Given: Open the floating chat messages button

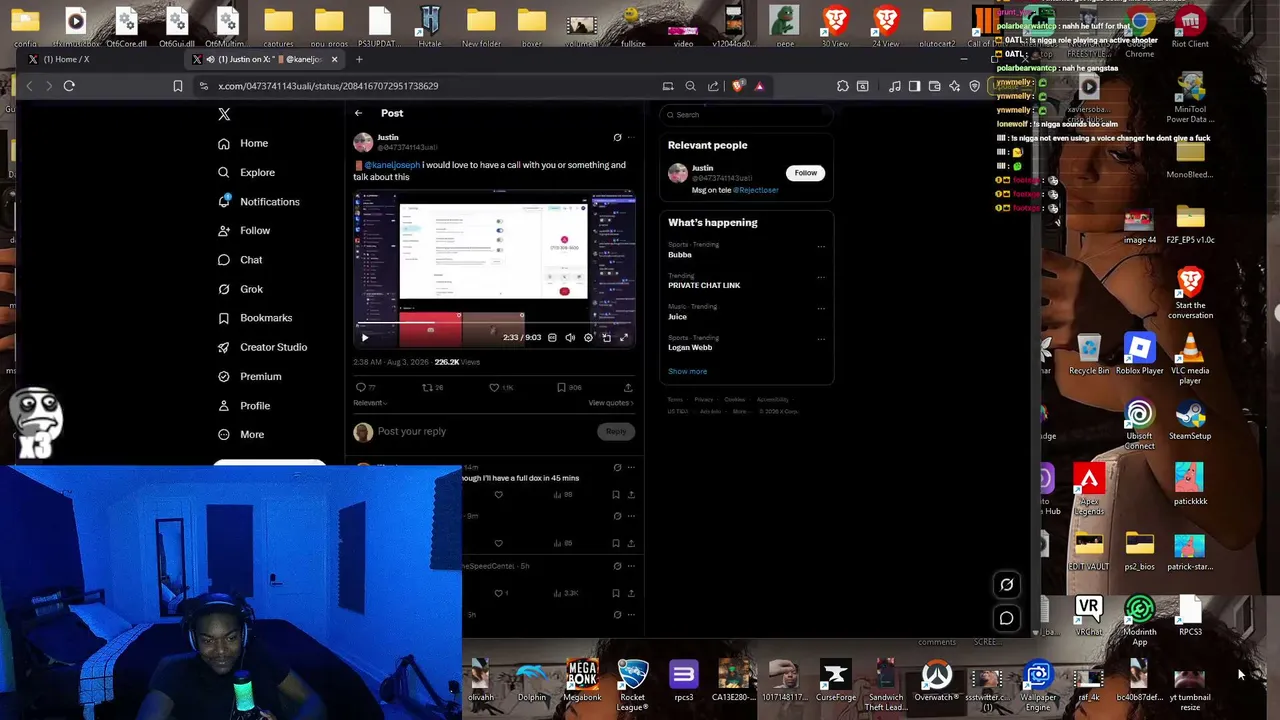Looking at the screenshot, I should (x=1006, y=618).
